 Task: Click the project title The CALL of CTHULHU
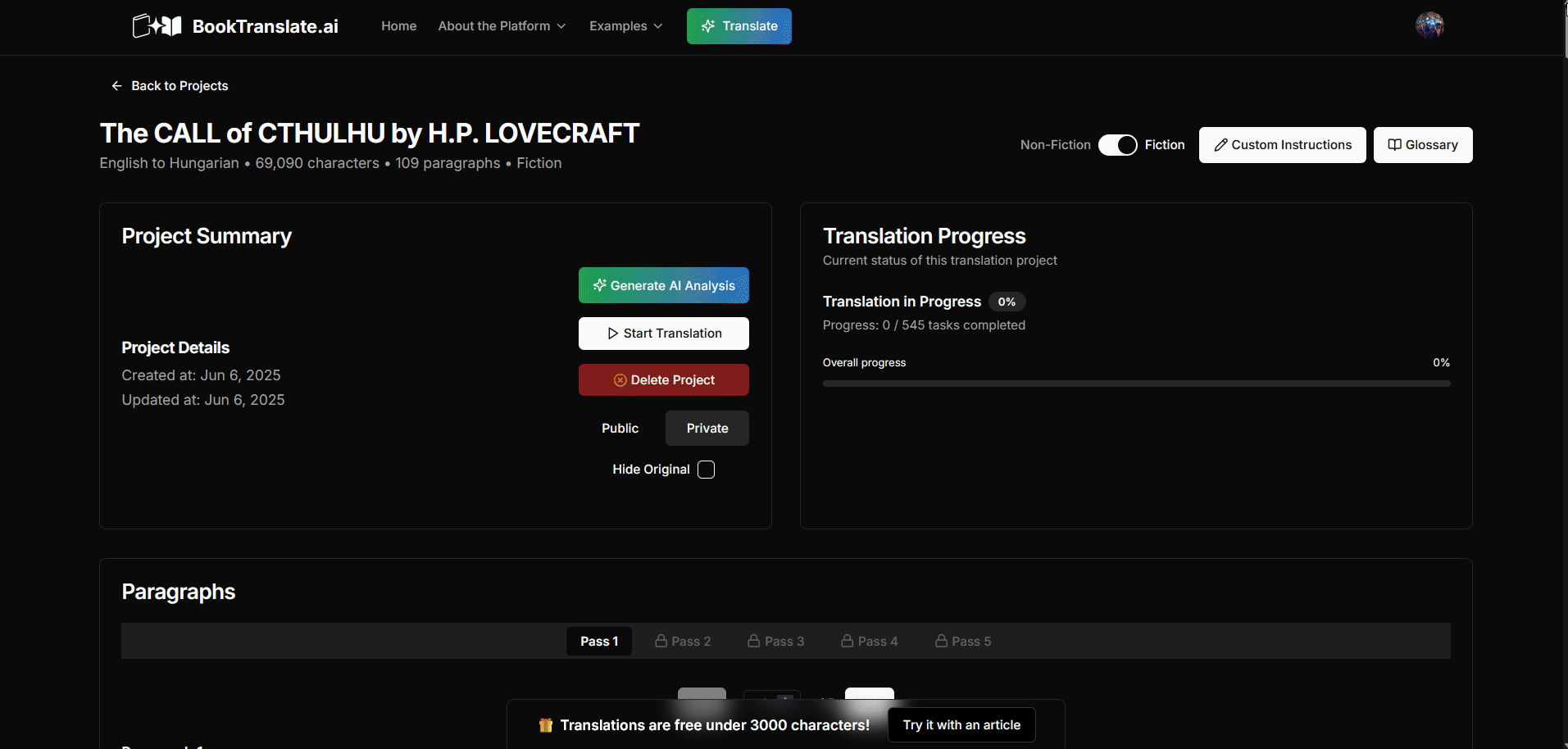tap(370, 133)
